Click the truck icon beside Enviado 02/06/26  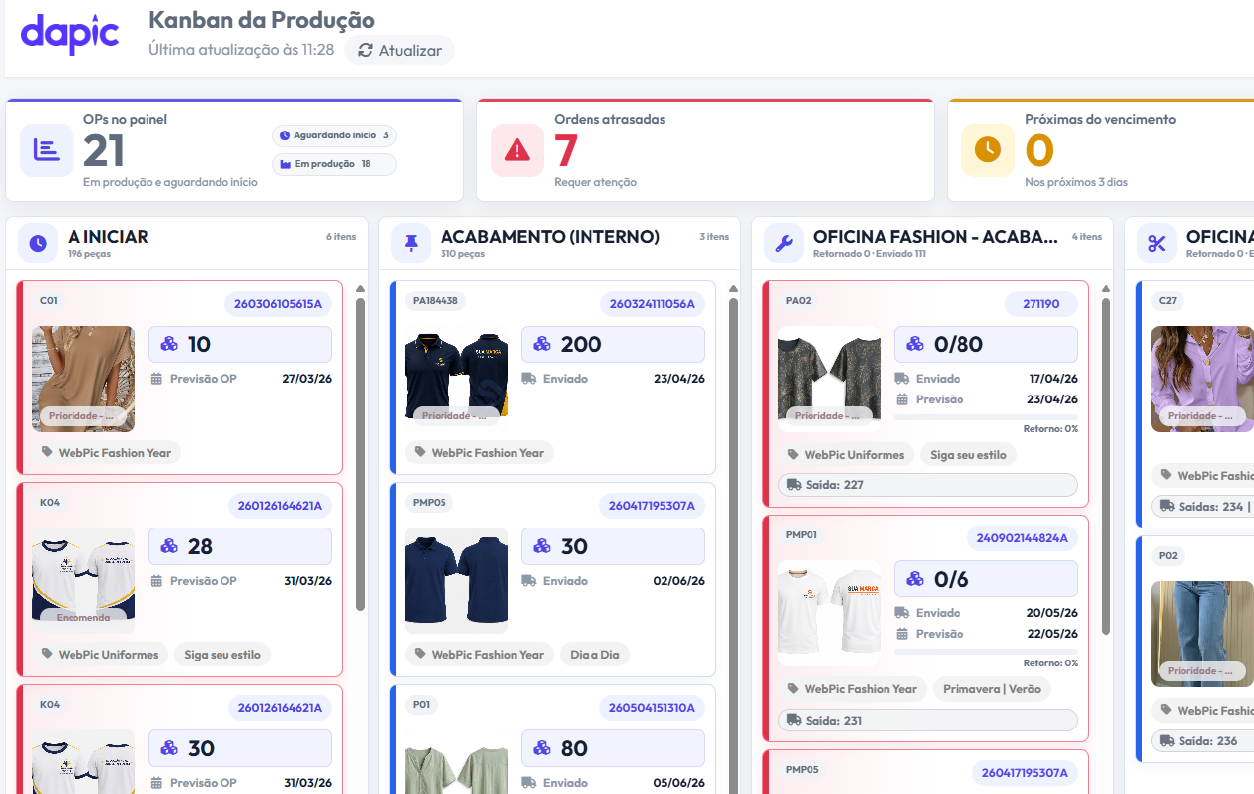(529, 581)
